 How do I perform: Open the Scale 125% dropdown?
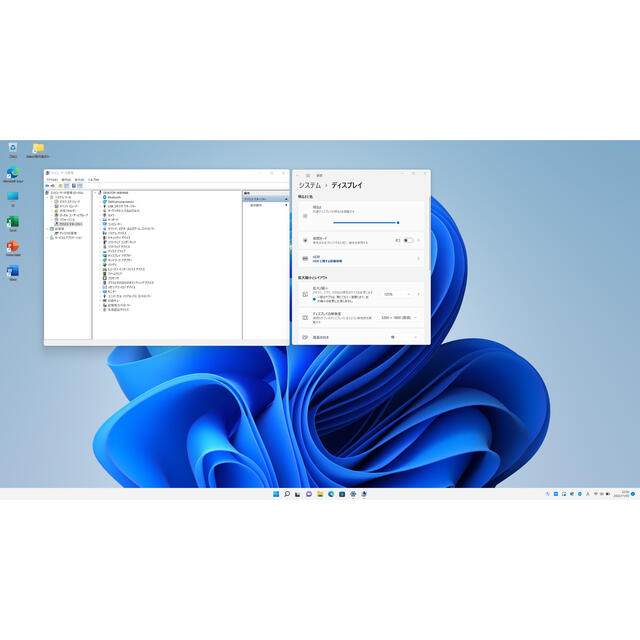(397, 294)
